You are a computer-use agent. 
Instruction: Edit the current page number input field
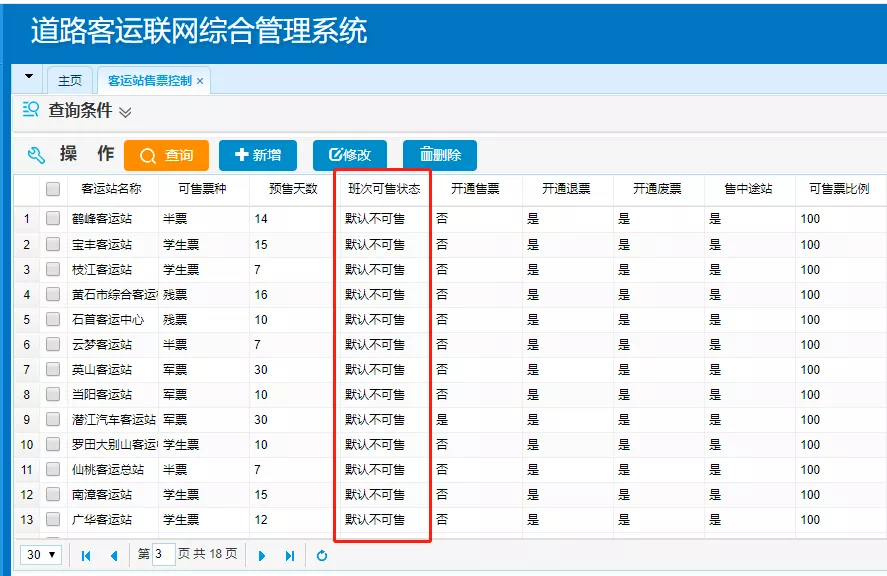pyautogui.click(x=163, y=554)
